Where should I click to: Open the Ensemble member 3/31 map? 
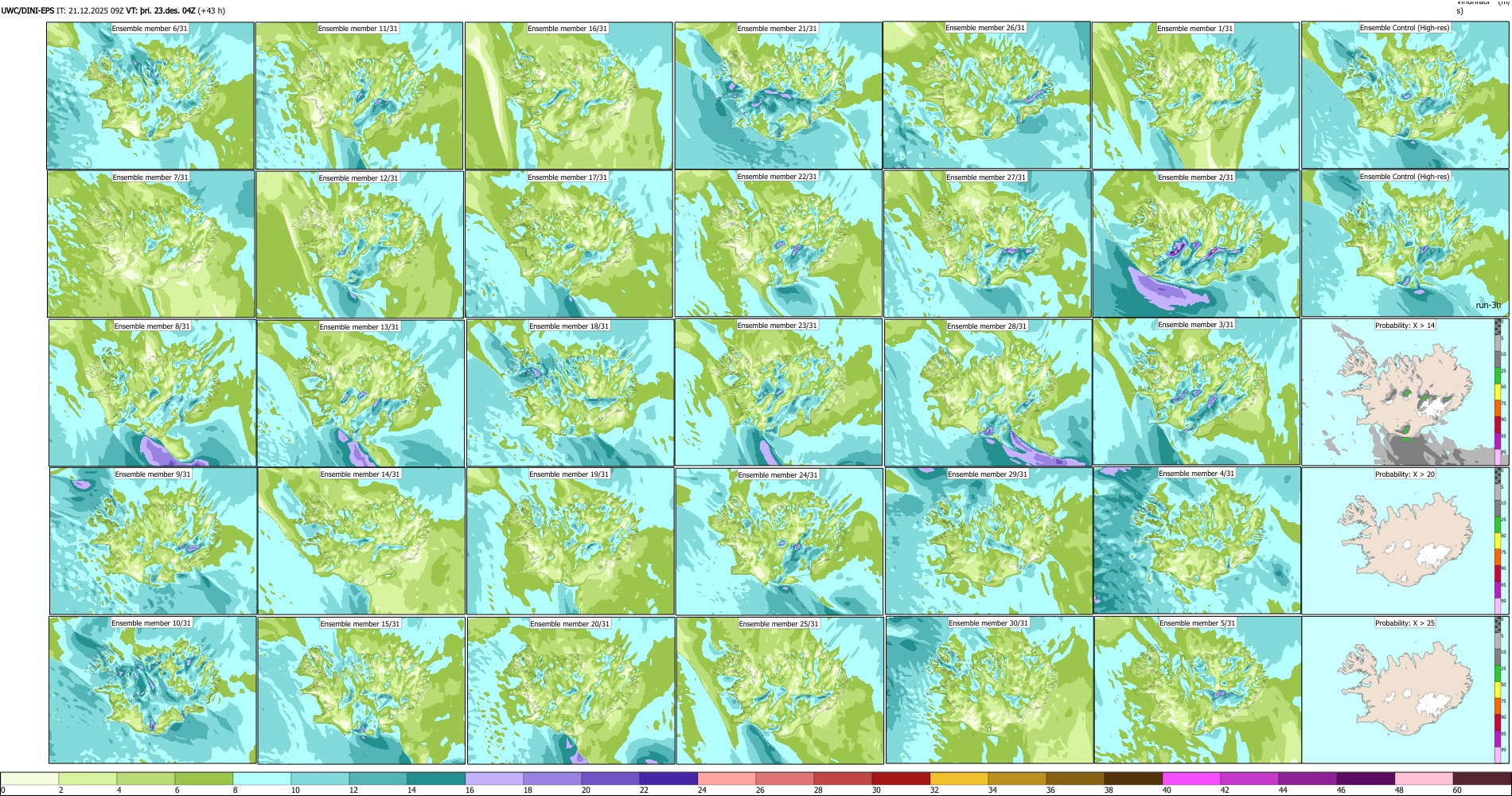point(1196,392)
